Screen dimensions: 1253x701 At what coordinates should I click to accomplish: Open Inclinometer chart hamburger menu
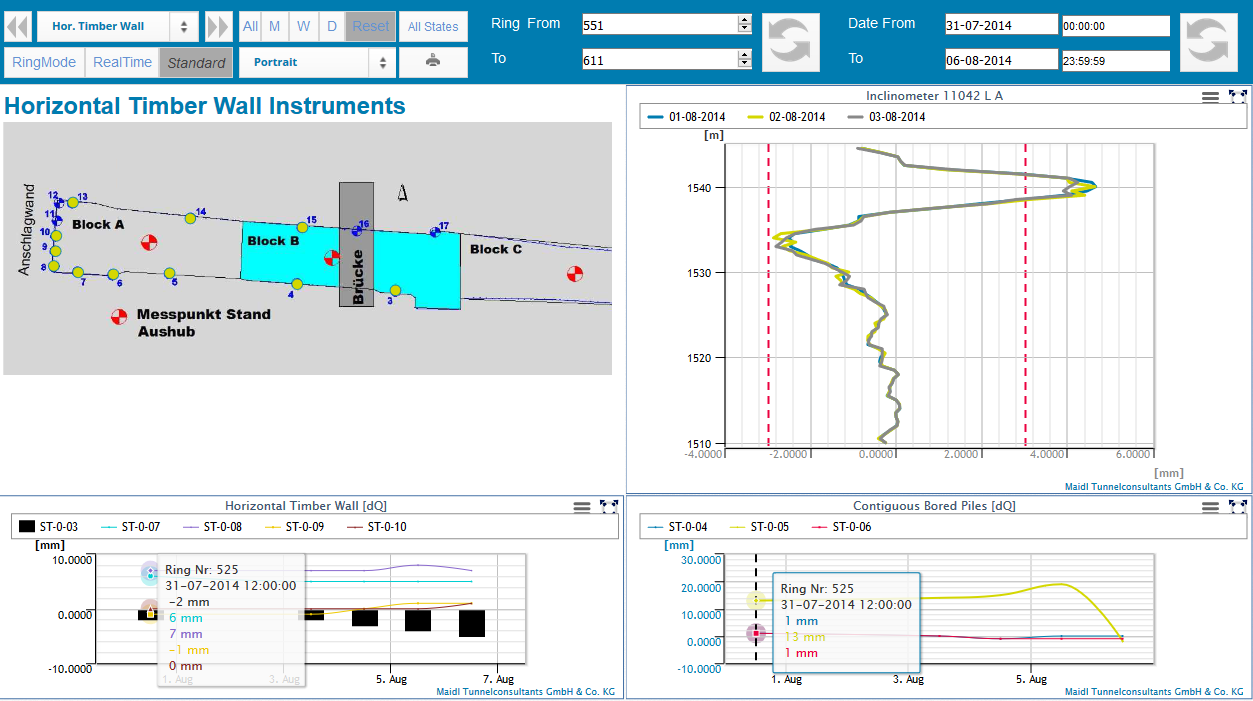coord(1210,97)
